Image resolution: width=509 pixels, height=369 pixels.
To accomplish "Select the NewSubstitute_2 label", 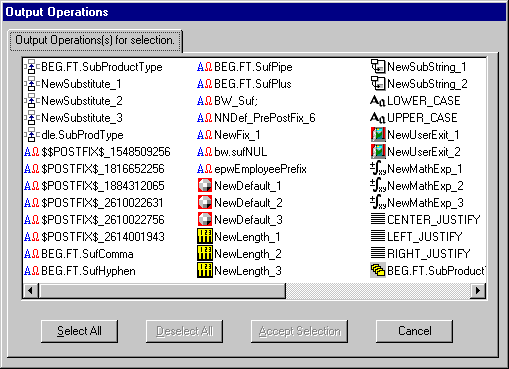I will (x=82, y=101).
